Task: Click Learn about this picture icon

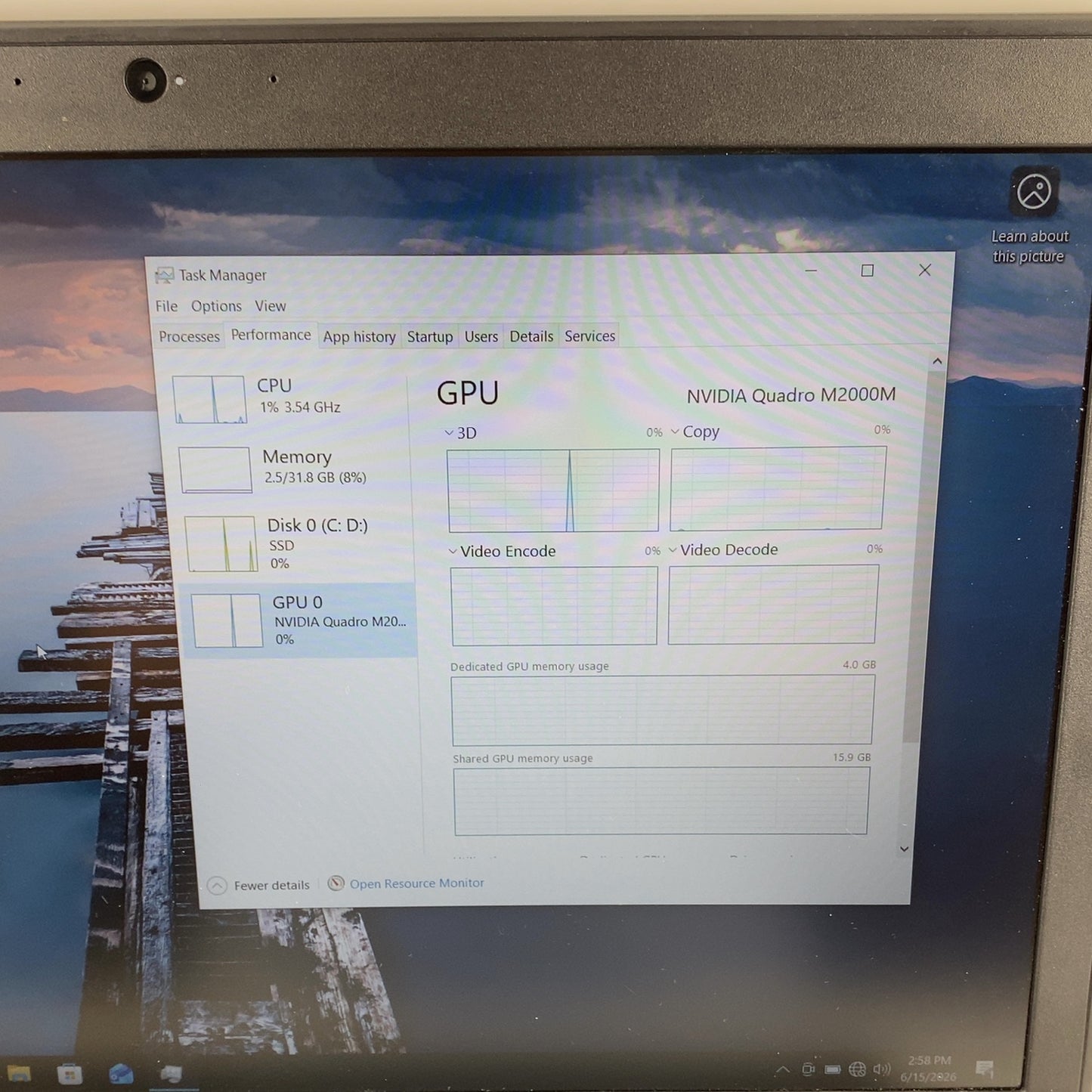Action: pos(1033,192)
